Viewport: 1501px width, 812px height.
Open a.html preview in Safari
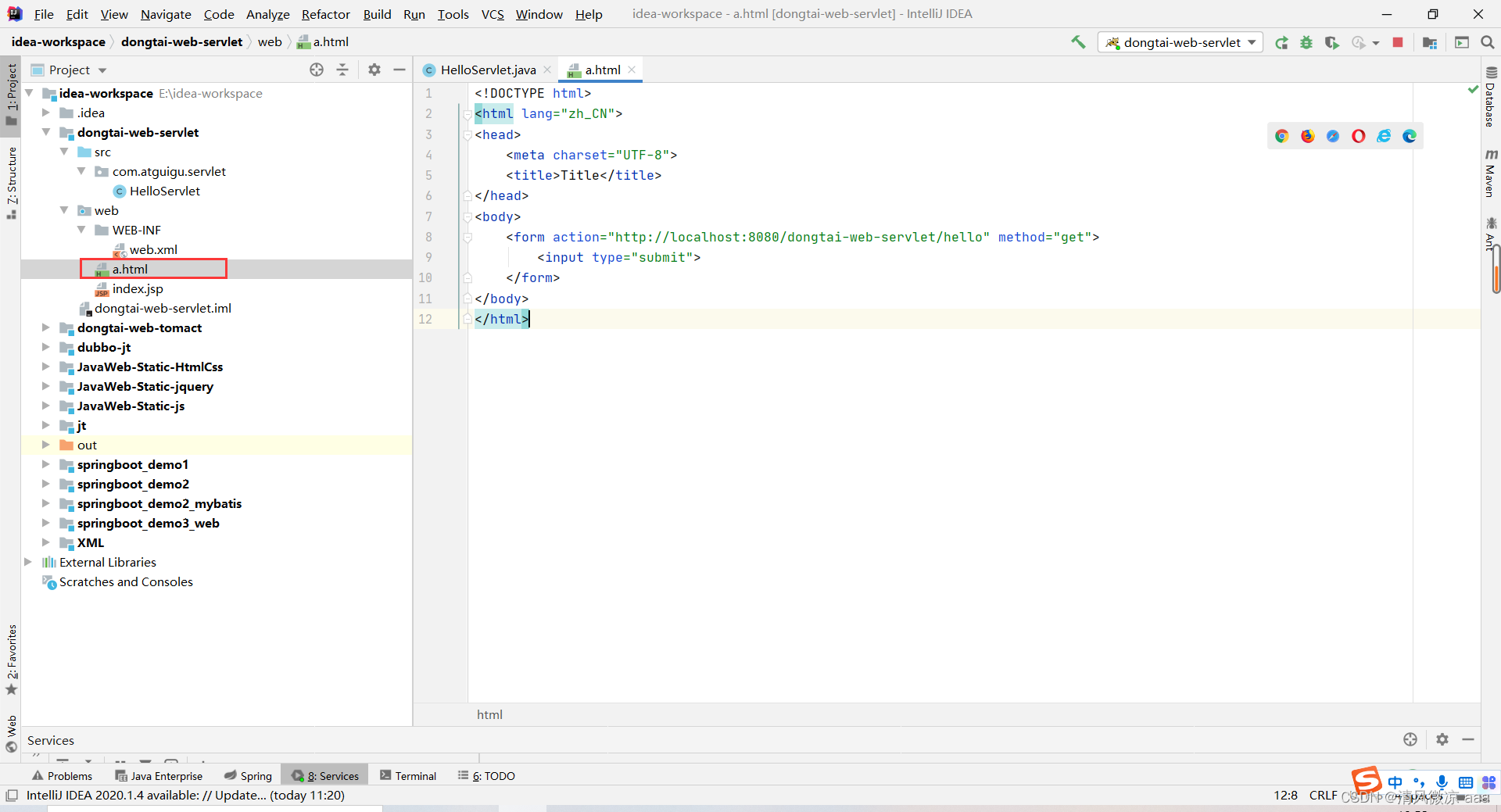coord(1333,136)
